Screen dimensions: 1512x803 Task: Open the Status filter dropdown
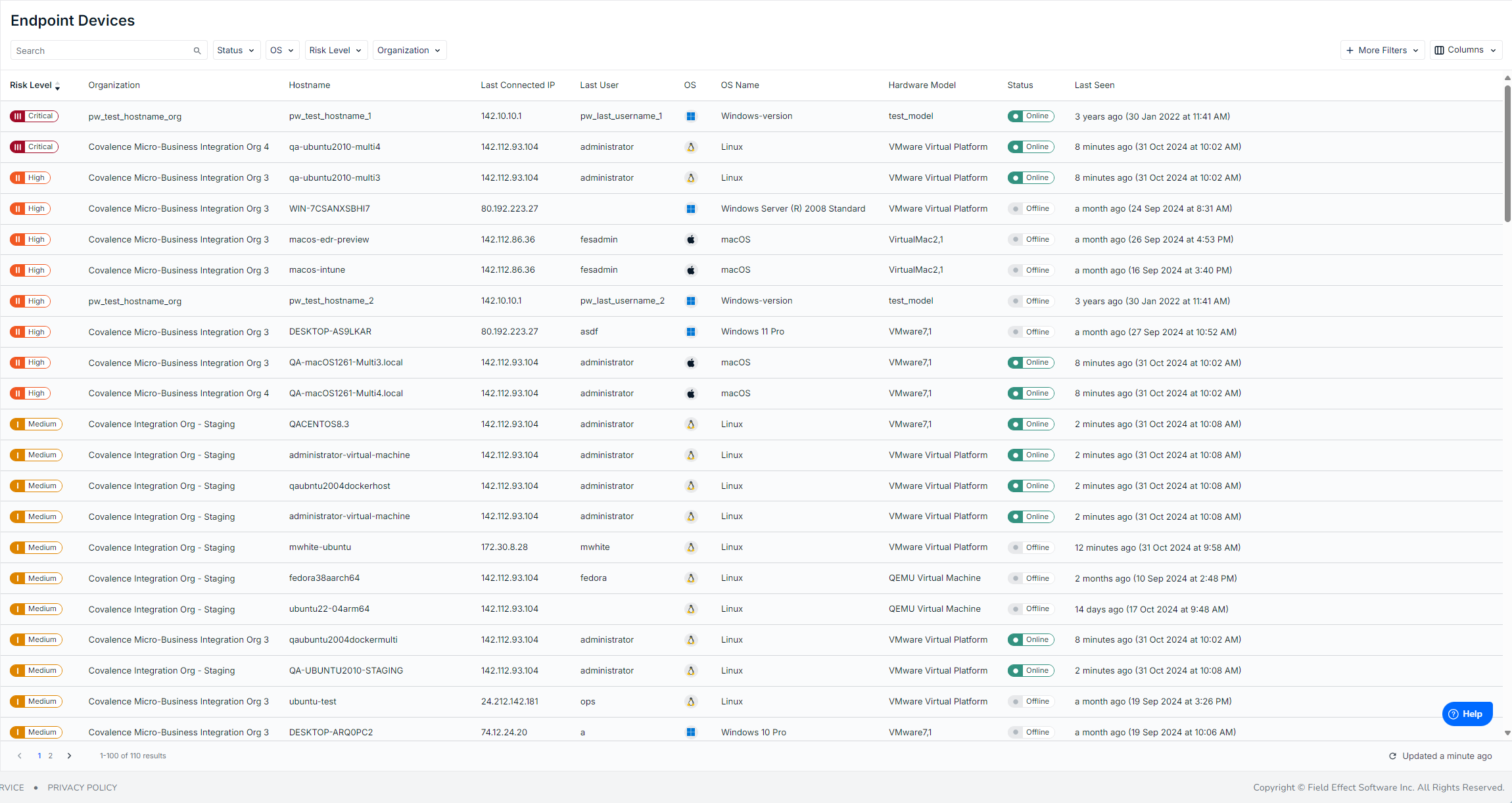pos(236,51)
